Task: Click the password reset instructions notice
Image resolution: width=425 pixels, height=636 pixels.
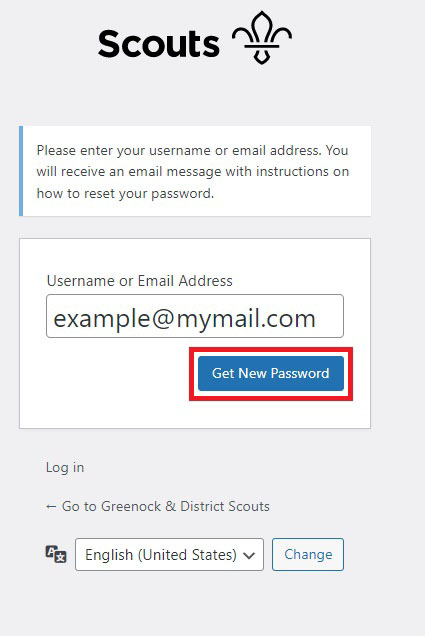Action: (195, 171)
